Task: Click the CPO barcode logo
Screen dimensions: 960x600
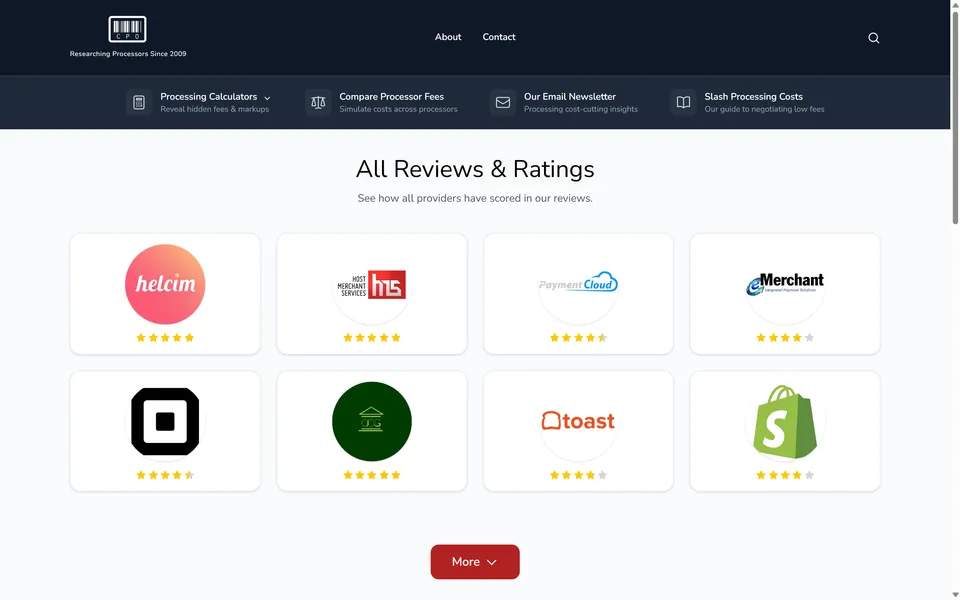Action: click(127, 29)
